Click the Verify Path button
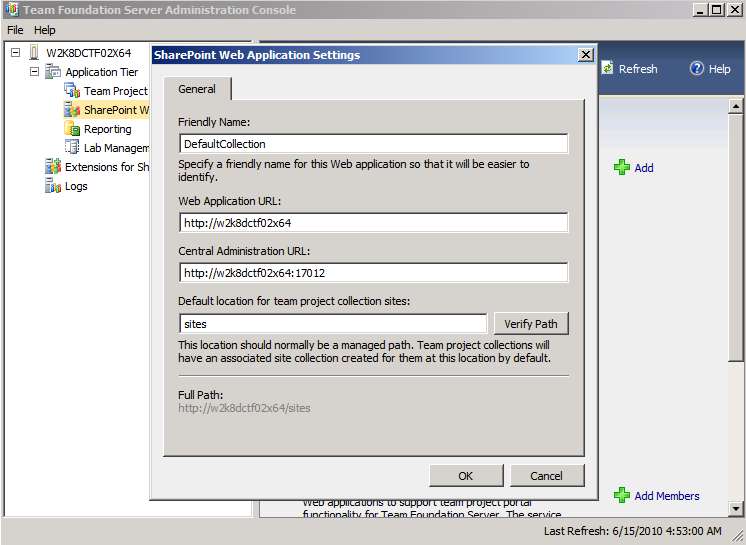 pyautogui.click(x=531, y=324)
